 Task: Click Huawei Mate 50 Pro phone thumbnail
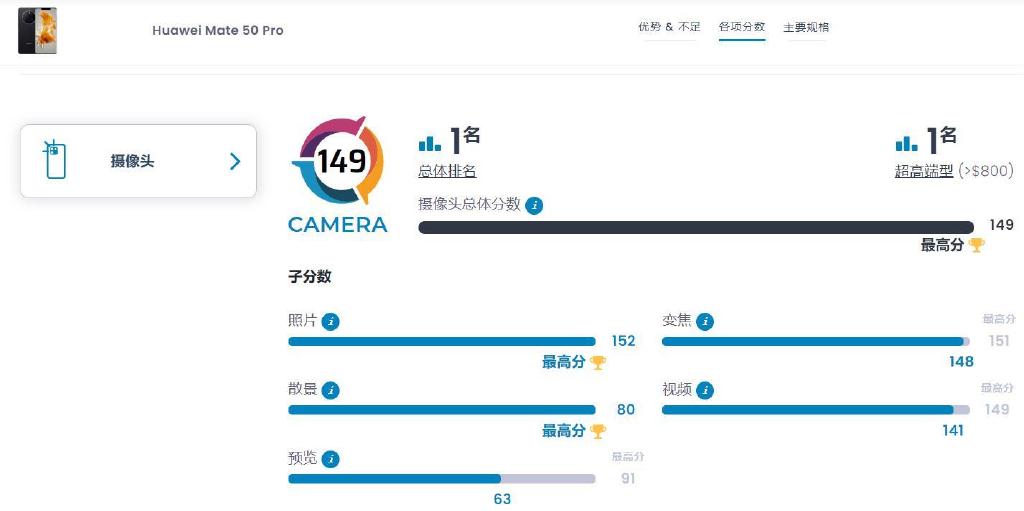click(37, 31)
